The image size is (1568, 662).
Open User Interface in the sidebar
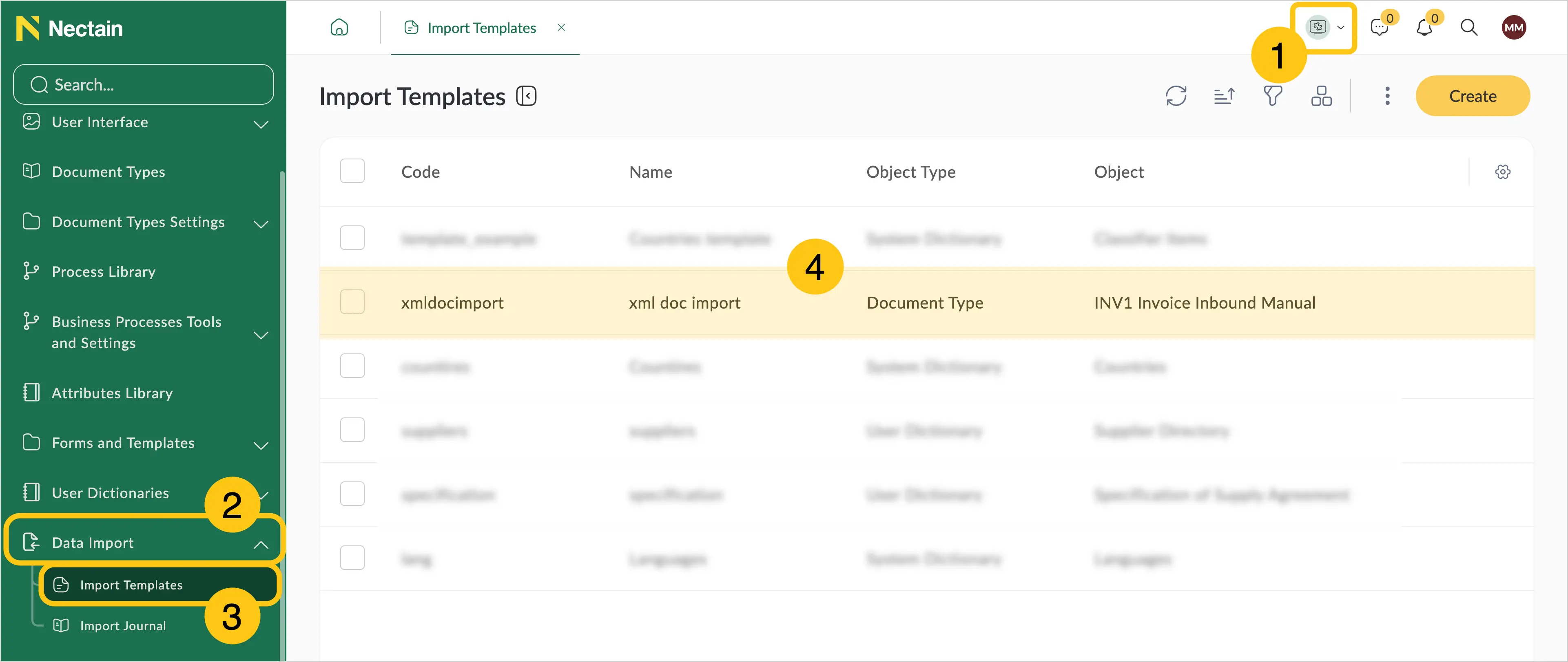point(100,122)
